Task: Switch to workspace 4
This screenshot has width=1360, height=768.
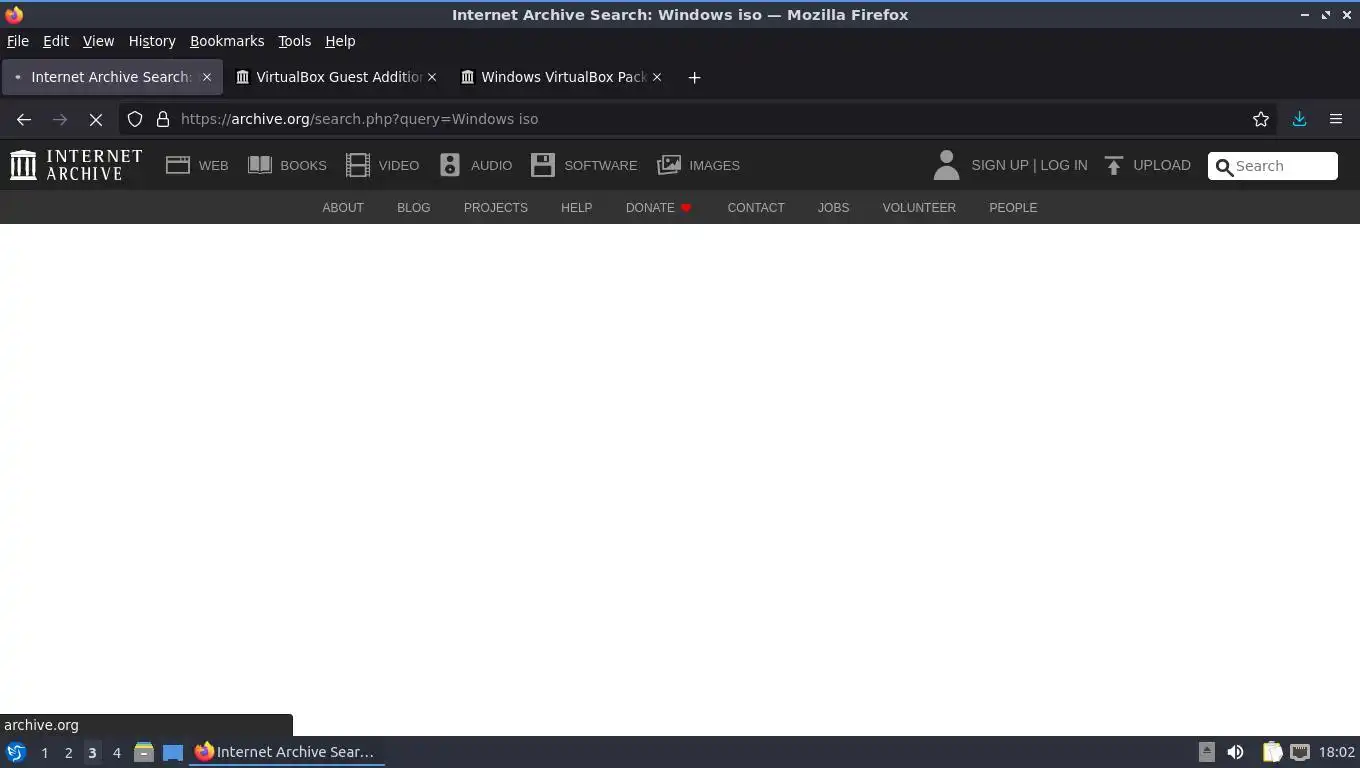Action: pos(116,752)
